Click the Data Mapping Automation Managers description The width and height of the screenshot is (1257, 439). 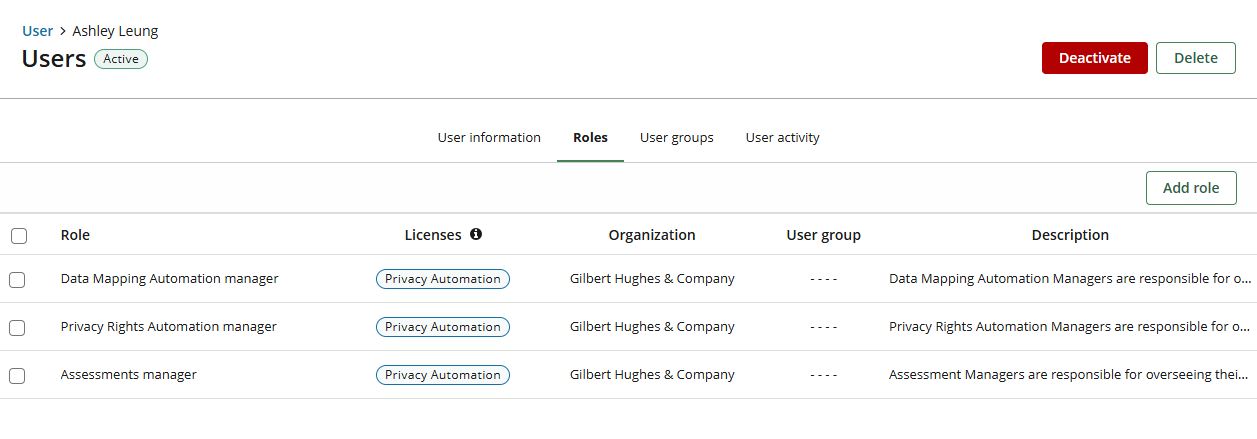pyautogui.click(x=1070, y=279)
